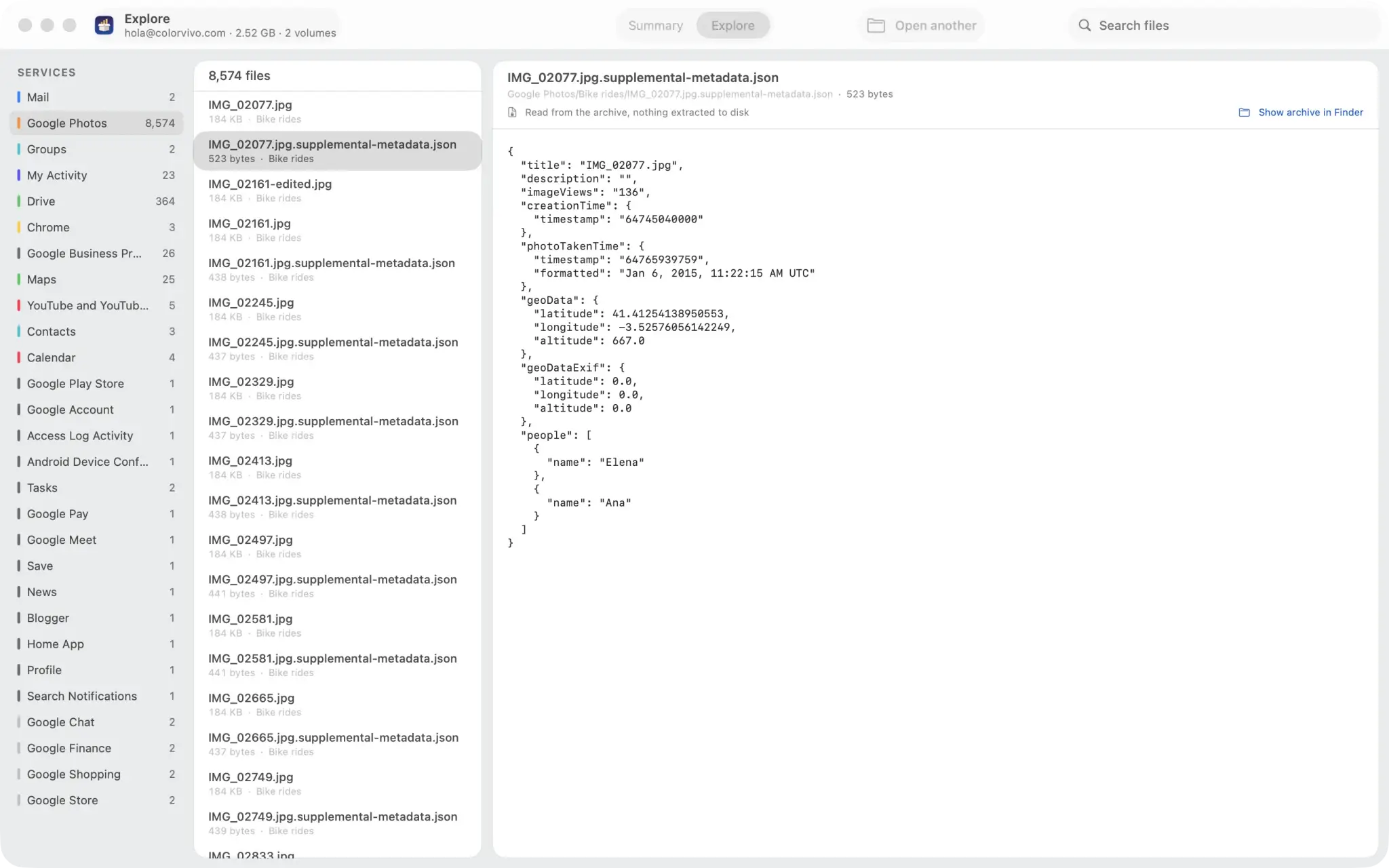Image resolution: width=1389 pixels, height=868 pixels.
Task: Open IMG_02497.jpg.supplemental-metadata.json
Action: [337, 586]
